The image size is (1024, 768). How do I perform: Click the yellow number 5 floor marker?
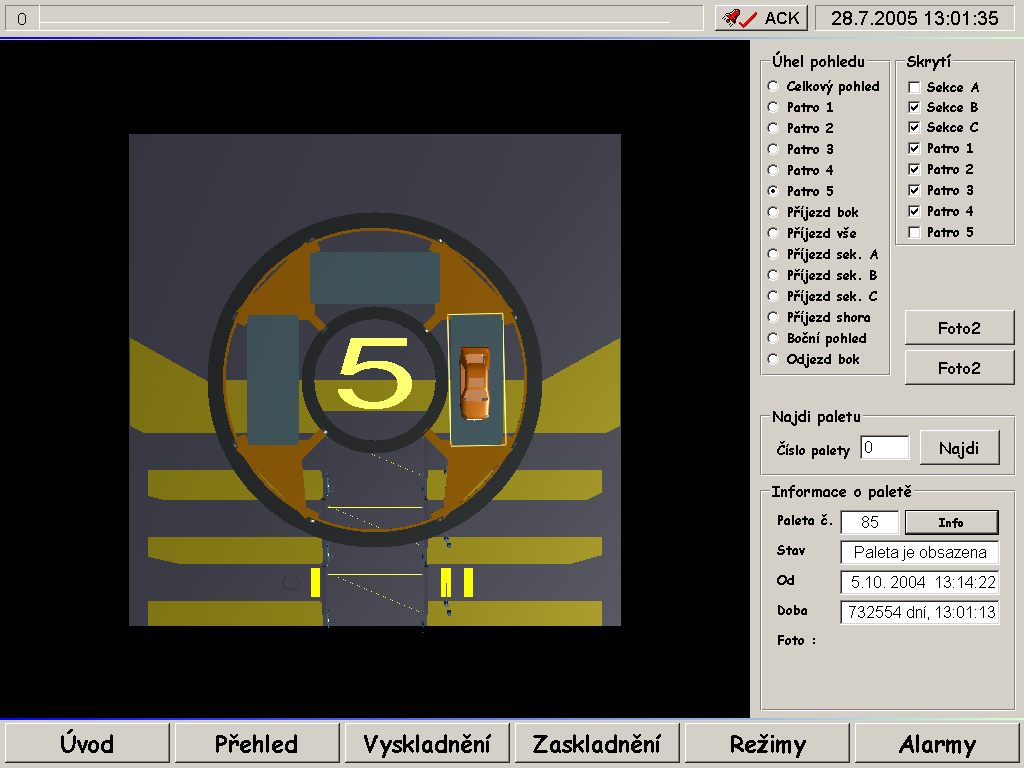coord(375,372)
